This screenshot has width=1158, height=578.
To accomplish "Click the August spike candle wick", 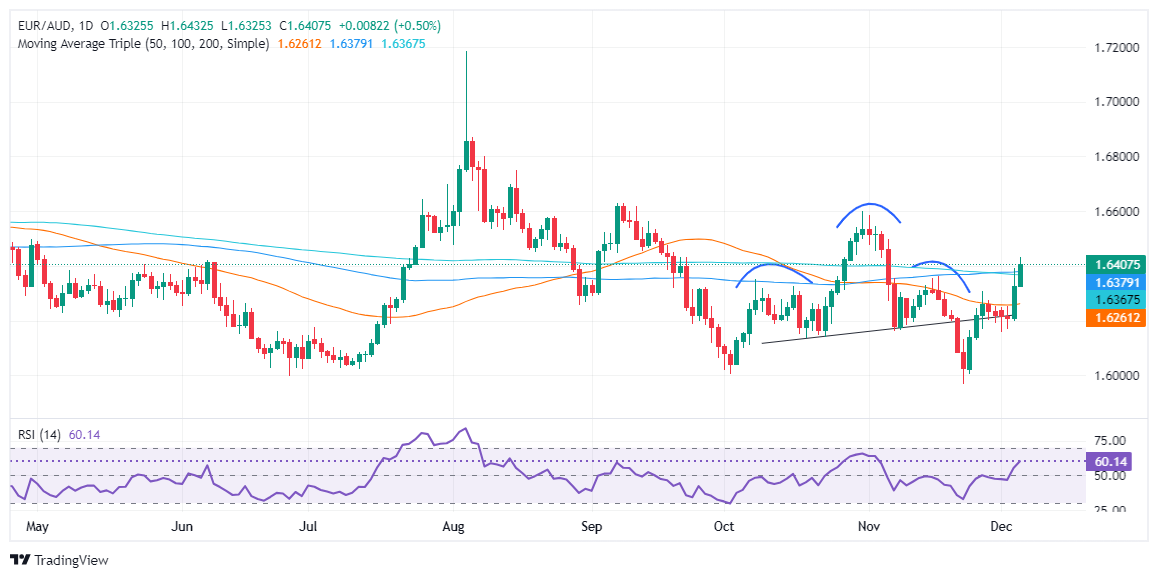I will point(467,92).
